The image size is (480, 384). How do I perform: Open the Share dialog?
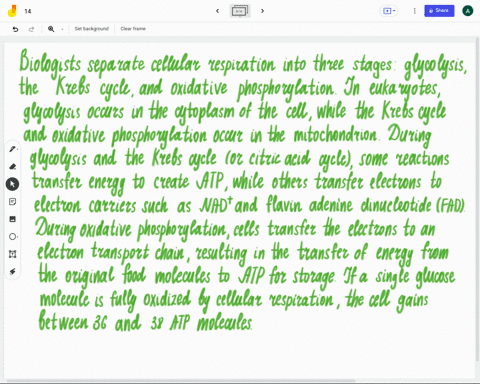click(x=439, y=11)
